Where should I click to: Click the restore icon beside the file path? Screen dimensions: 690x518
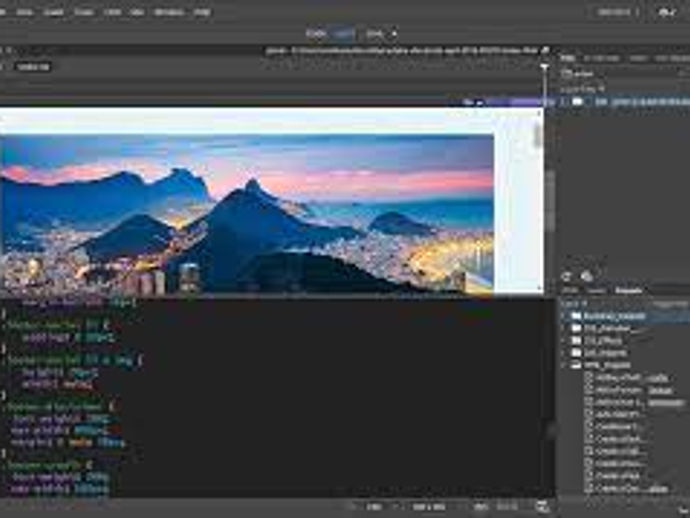point(545,51)
